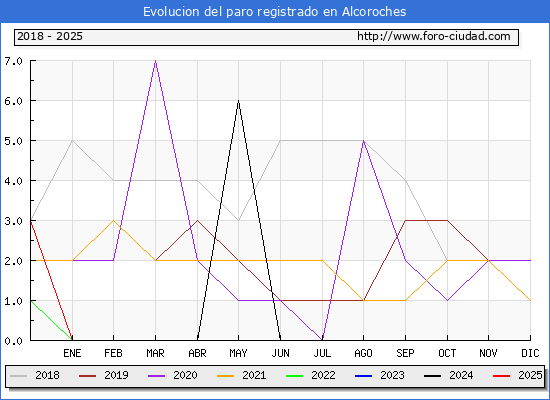The width and height of the screenshot is (550, 400).
Task: Click the ENE month axis label
Action: [x=72, y=353]
